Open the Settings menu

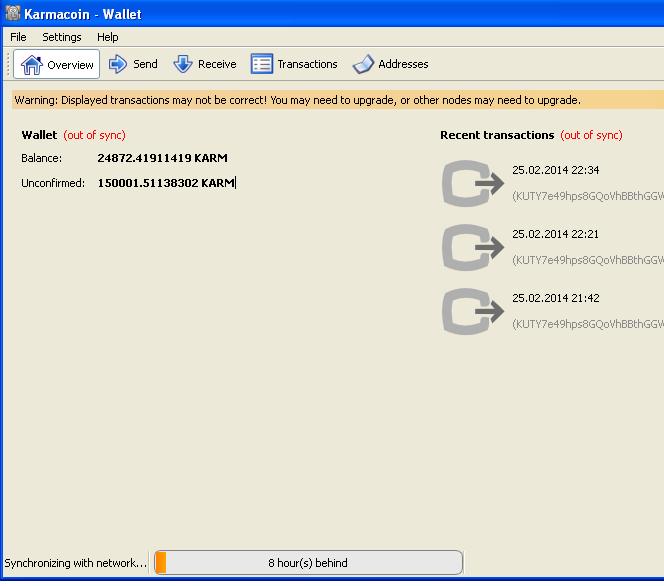click(x=62, y=37)
